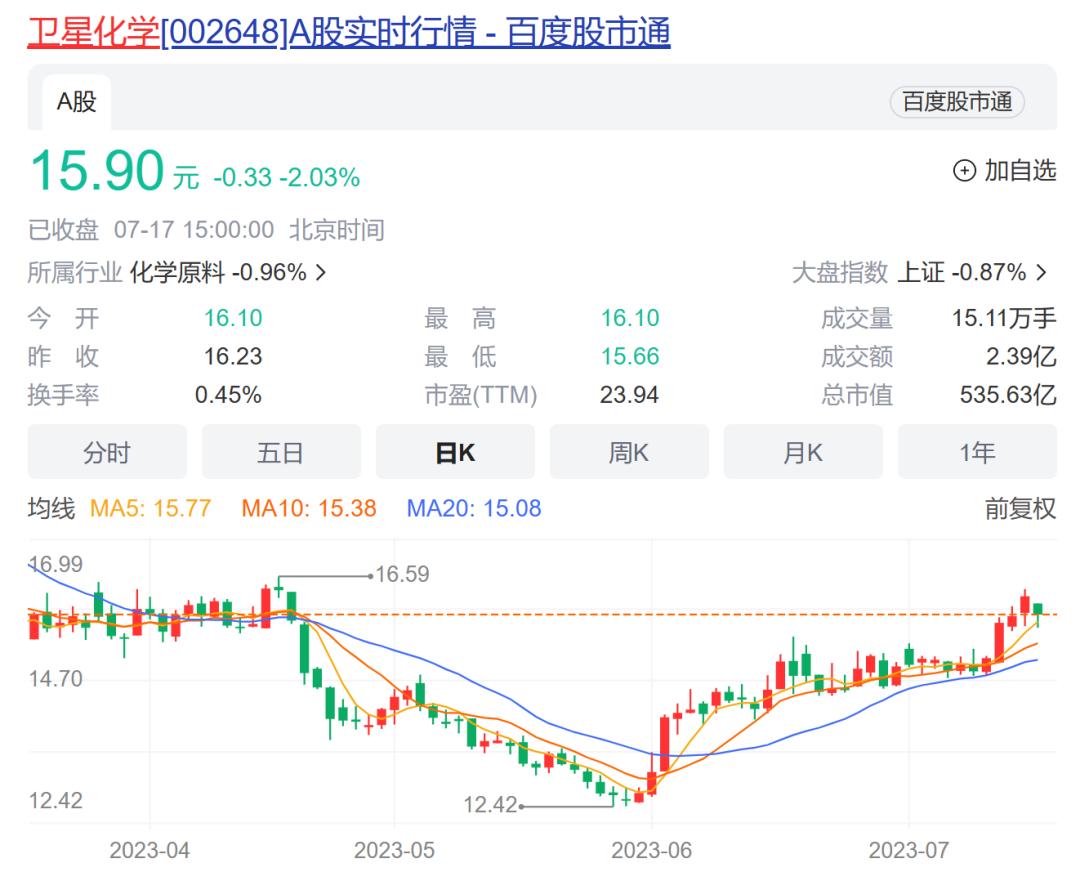Add stock via 加自选 label
This screenshot has width=1080, height=872.
(x=1019, y=170)
